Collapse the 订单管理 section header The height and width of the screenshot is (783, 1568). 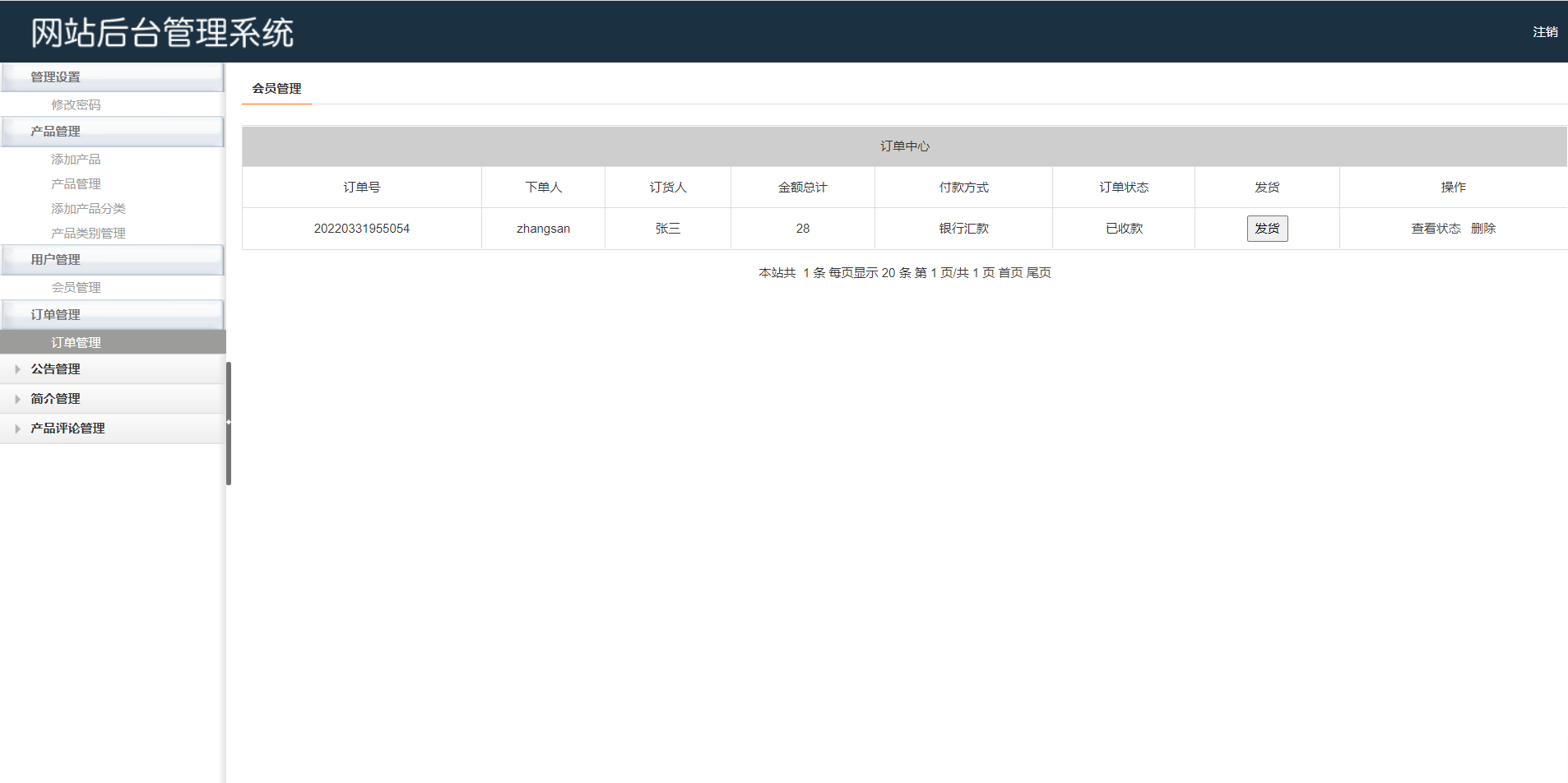tap(113, 315)
